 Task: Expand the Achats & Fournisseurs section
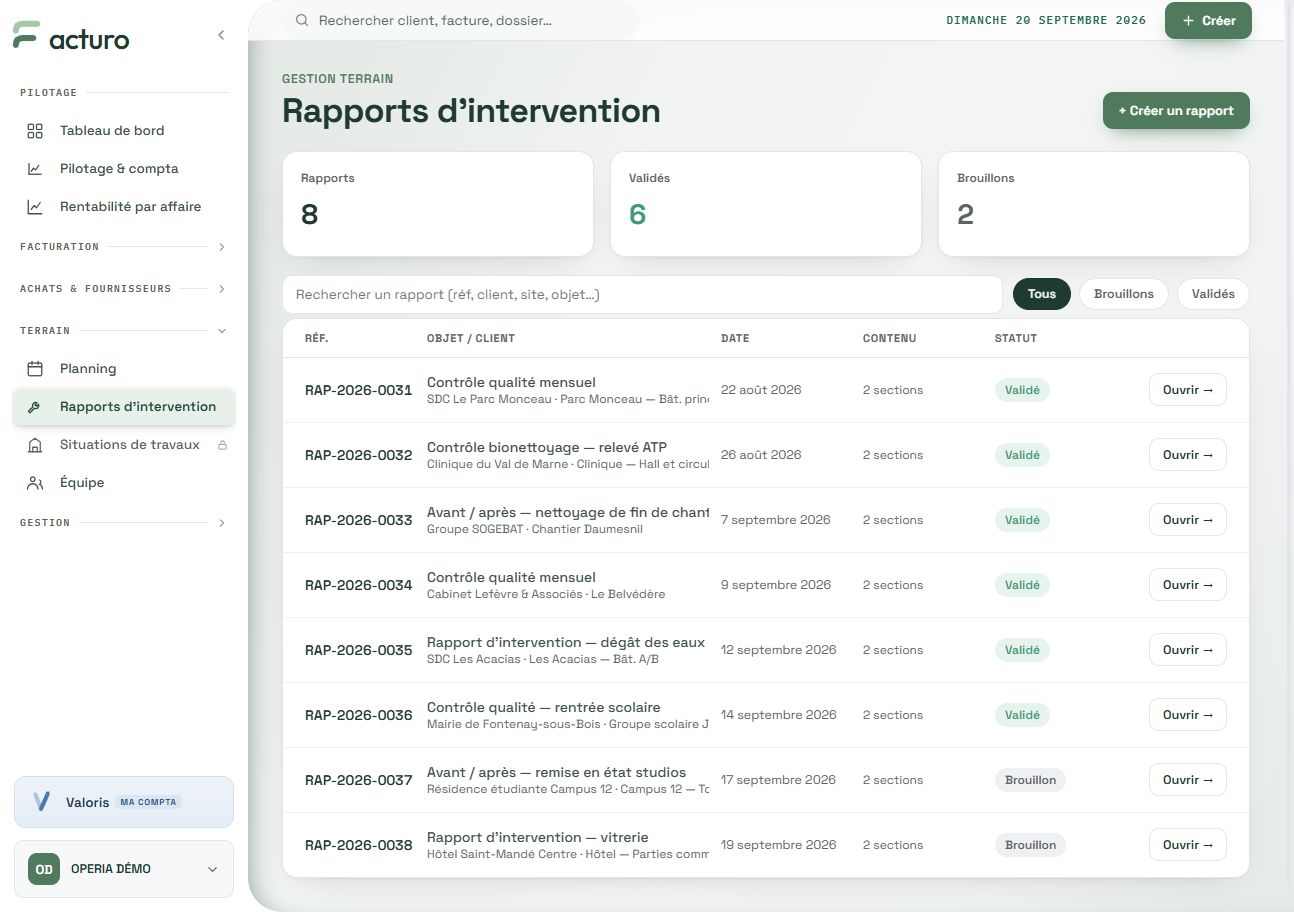click(124, 289)
